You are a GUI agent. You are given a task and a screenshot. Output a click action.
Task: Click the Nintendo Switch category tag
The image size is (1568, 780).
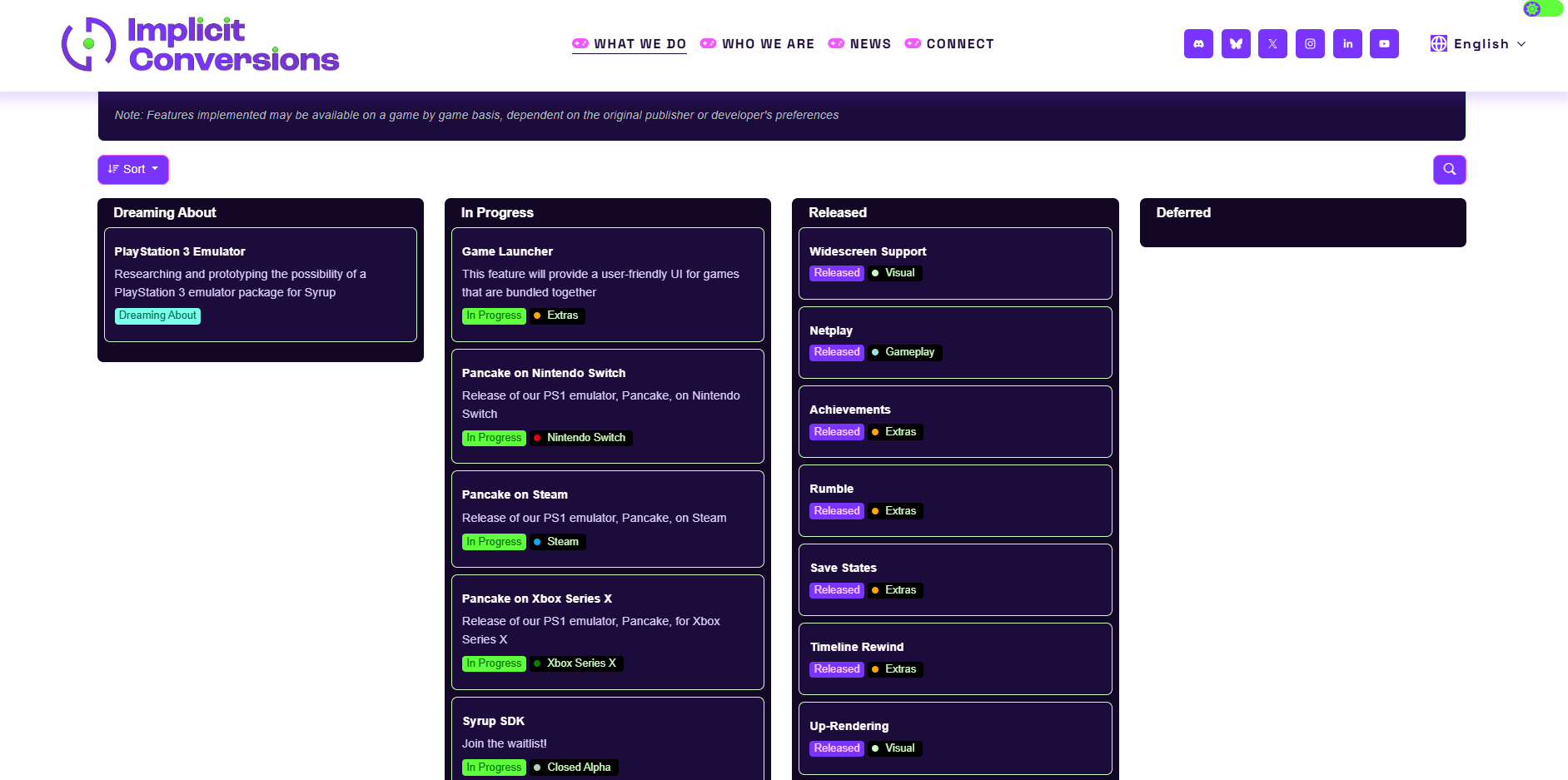coord(581,438)
